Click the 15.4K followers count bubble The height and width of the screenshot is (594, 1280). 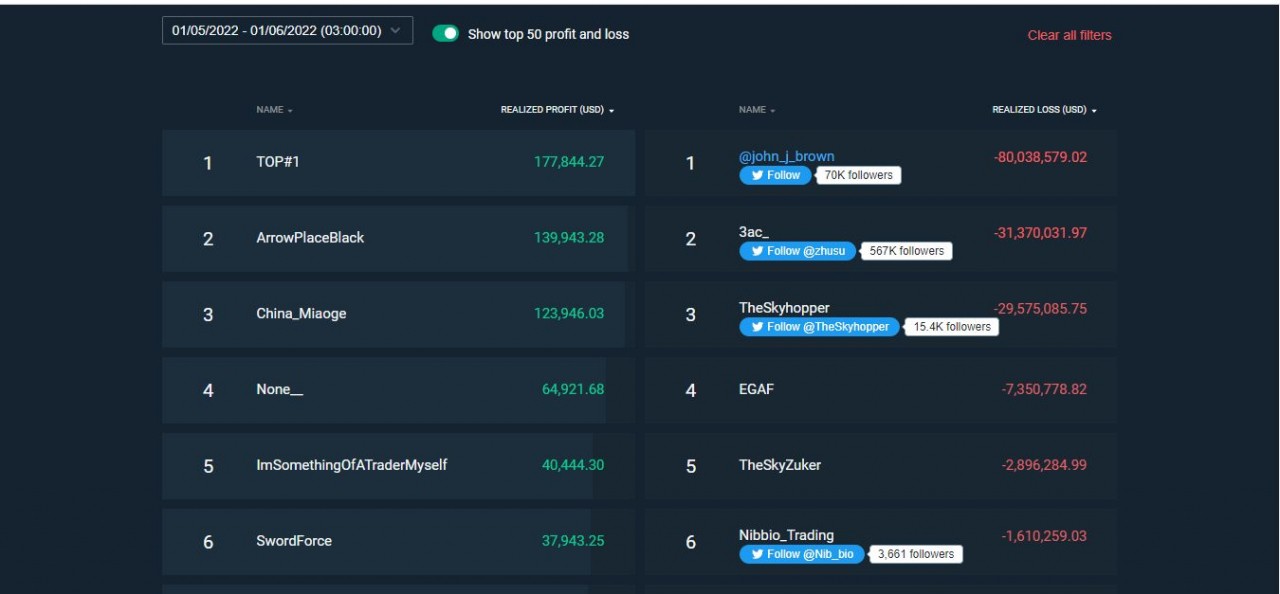[952, 327]
